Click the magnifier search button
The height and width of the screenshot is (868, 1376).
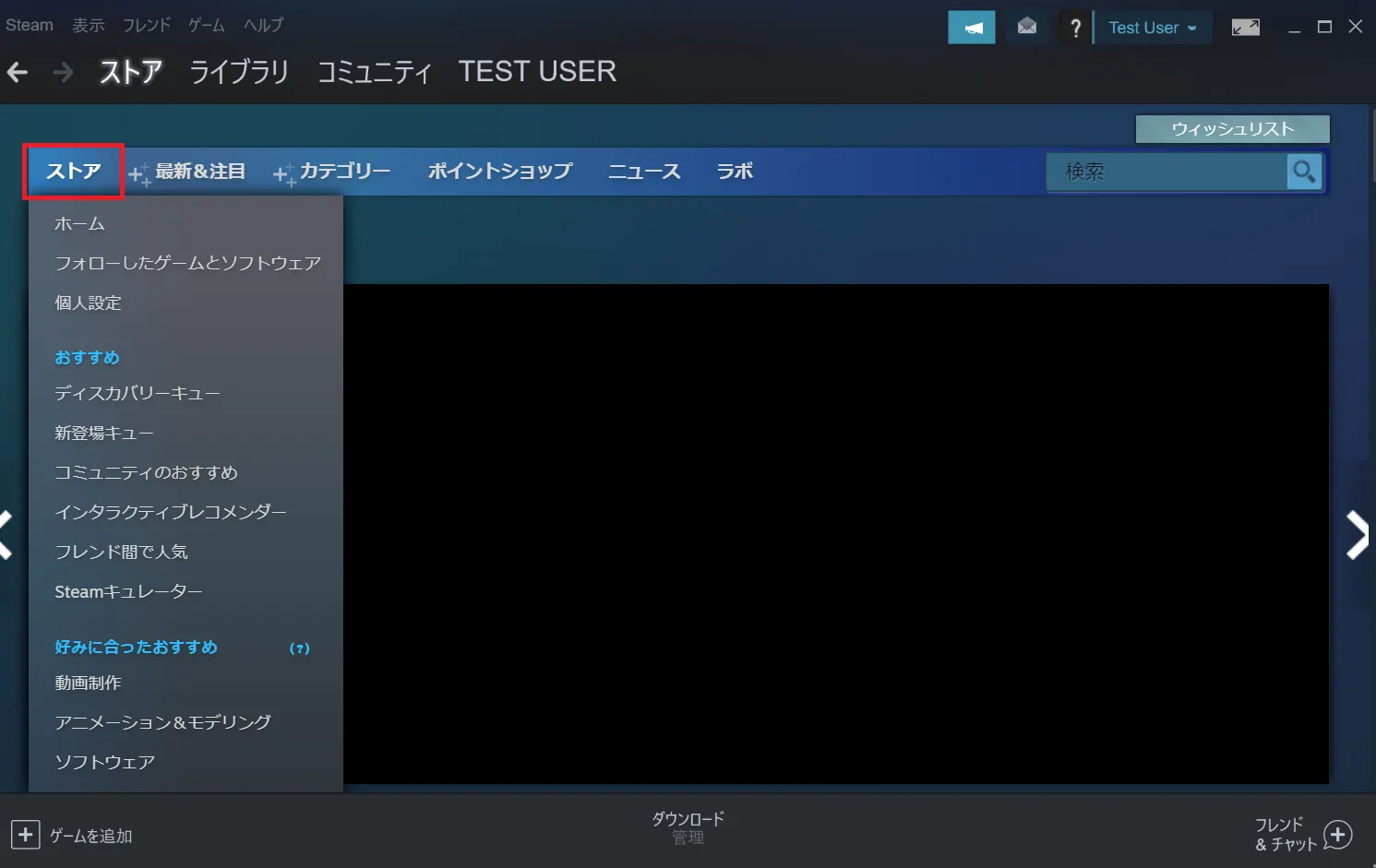click(1304, 172)
